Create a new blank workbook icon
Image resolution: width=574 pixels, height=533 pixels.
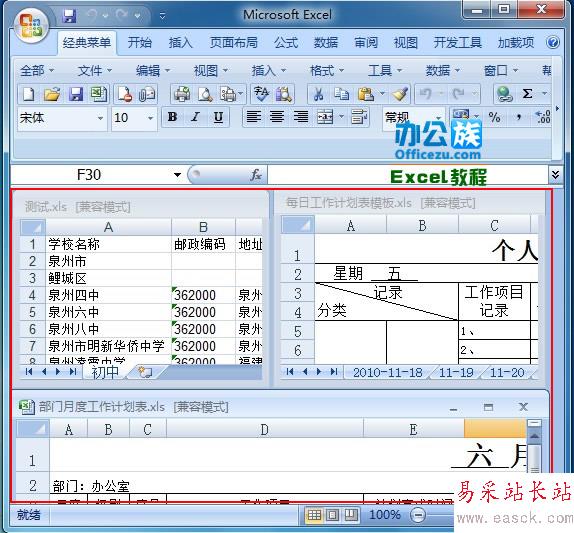[x=29, y=94]
